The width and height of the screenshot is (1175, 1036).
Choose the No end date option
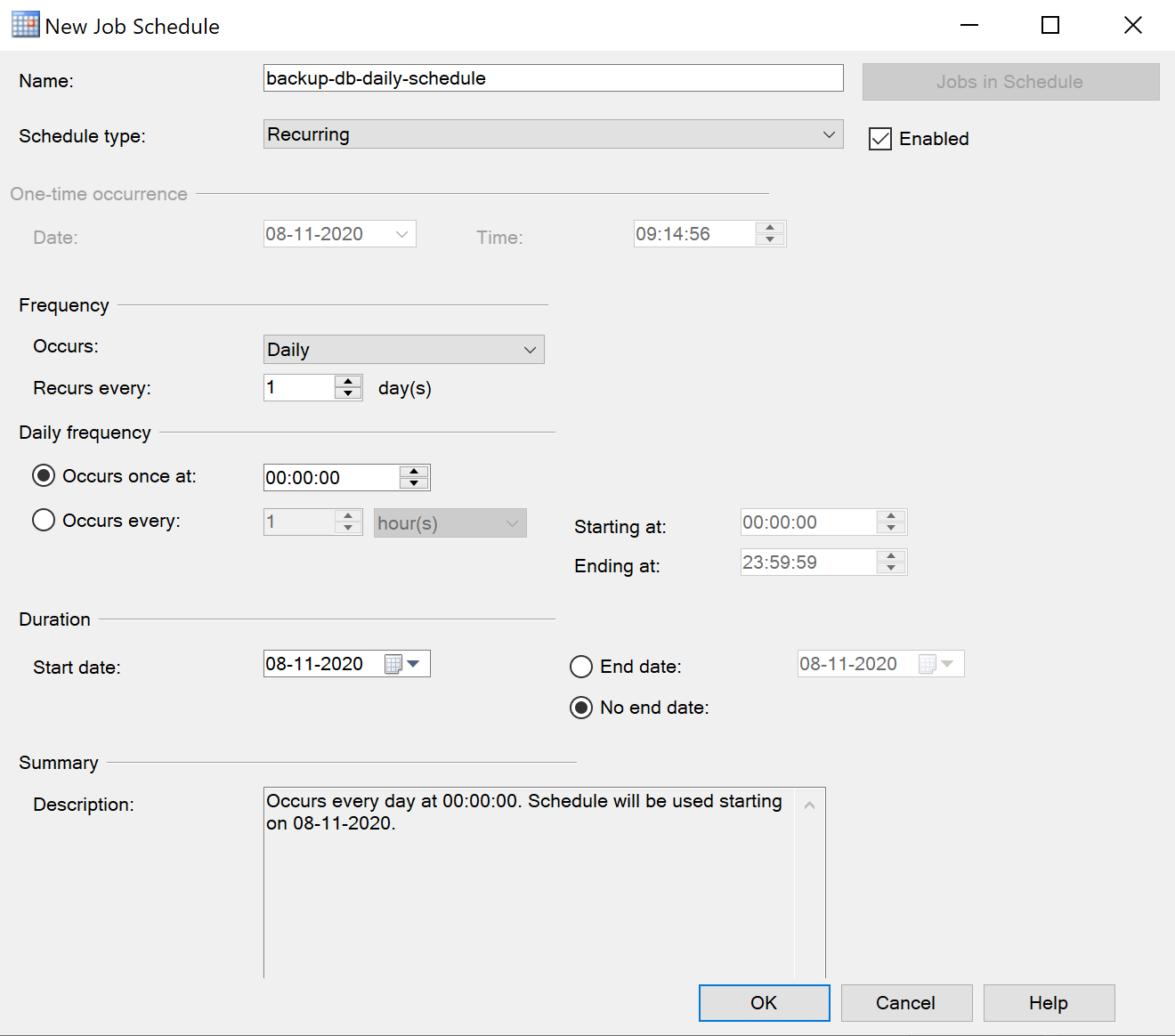(x=581, y=708)
